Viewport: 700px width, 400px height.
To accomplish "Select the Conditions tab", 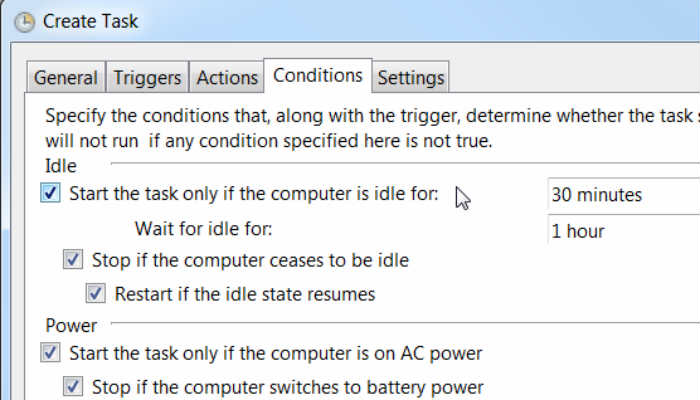I will [x=317, y=75].
